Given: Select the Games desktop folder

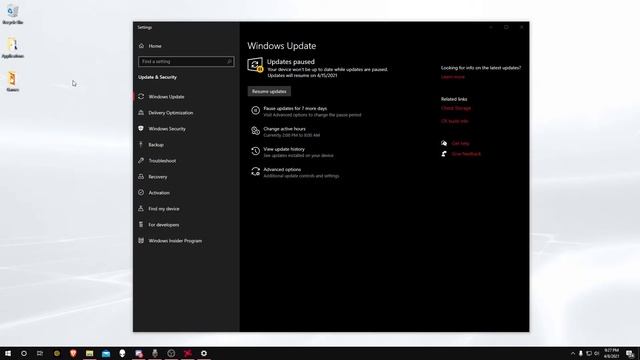Looking at the screenshot, I should pyautogui.click(x=13, y=82).
